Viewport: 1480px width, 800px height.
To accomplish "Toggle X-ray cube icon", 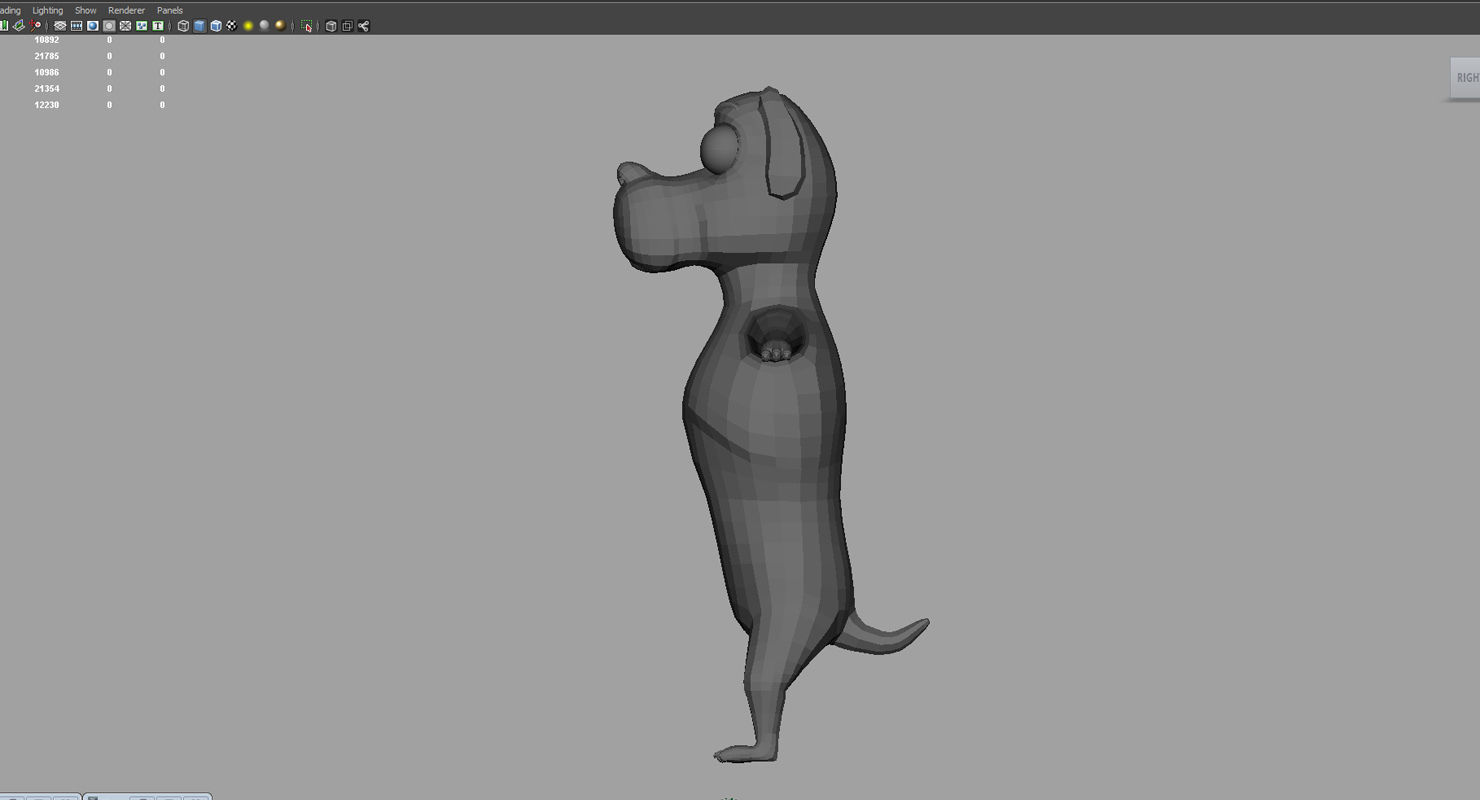I will [331, 26].
